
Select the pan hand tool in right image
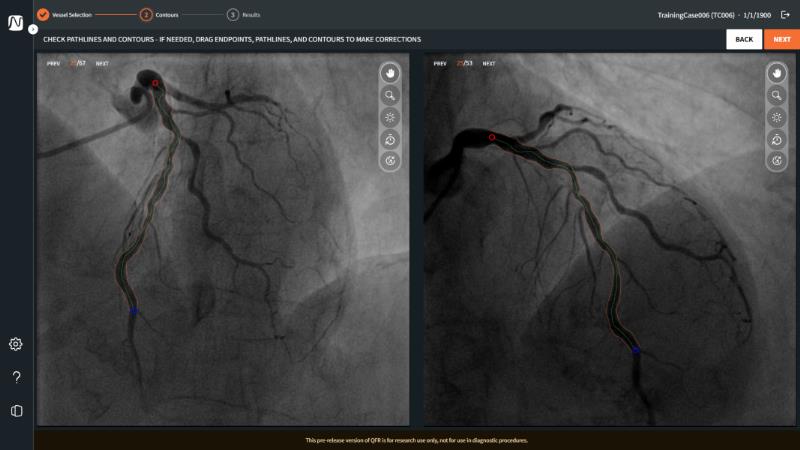click(776, 73)
